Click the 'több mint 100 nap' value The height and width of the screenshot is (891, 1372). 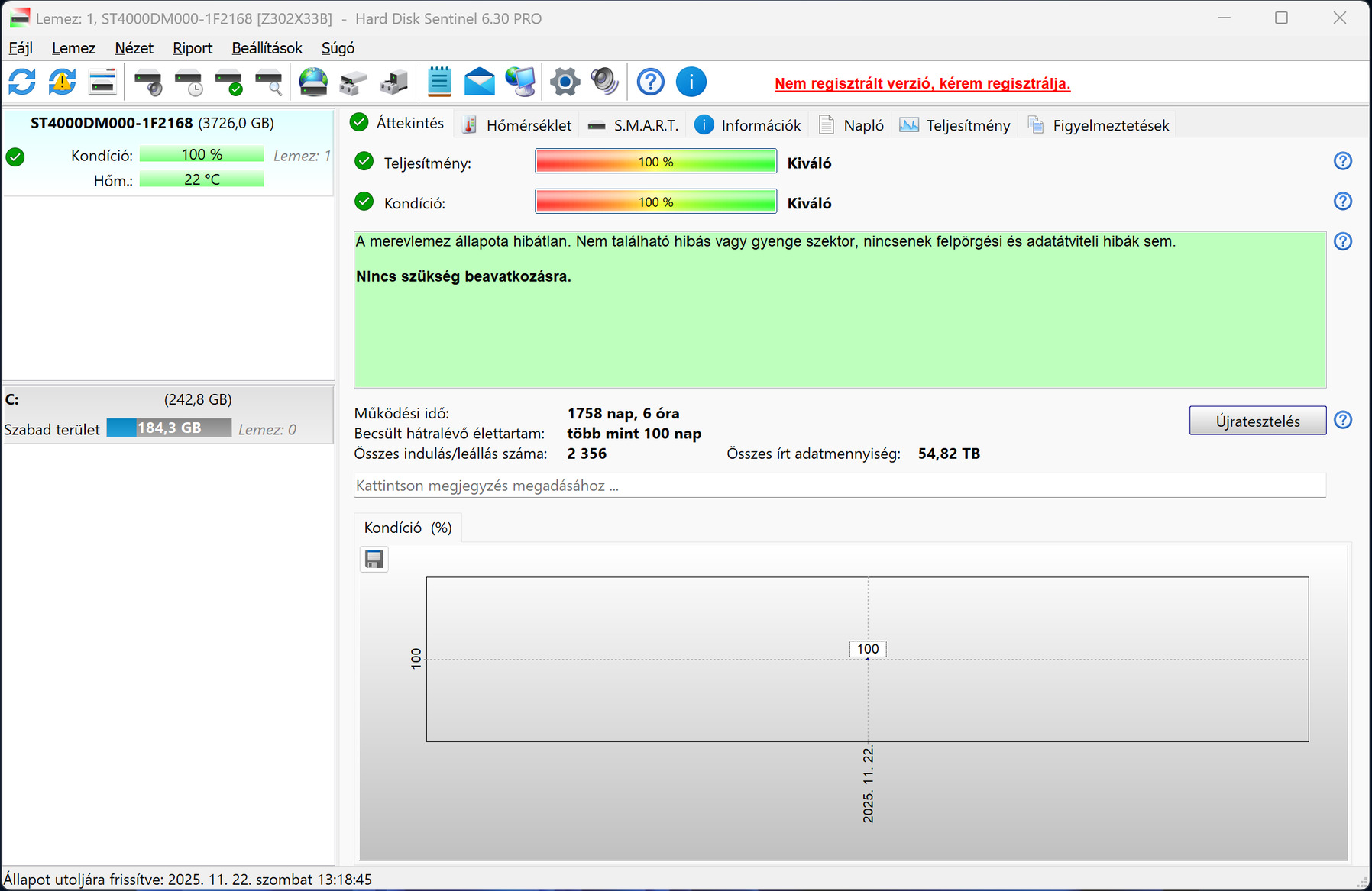pos(634,434)
